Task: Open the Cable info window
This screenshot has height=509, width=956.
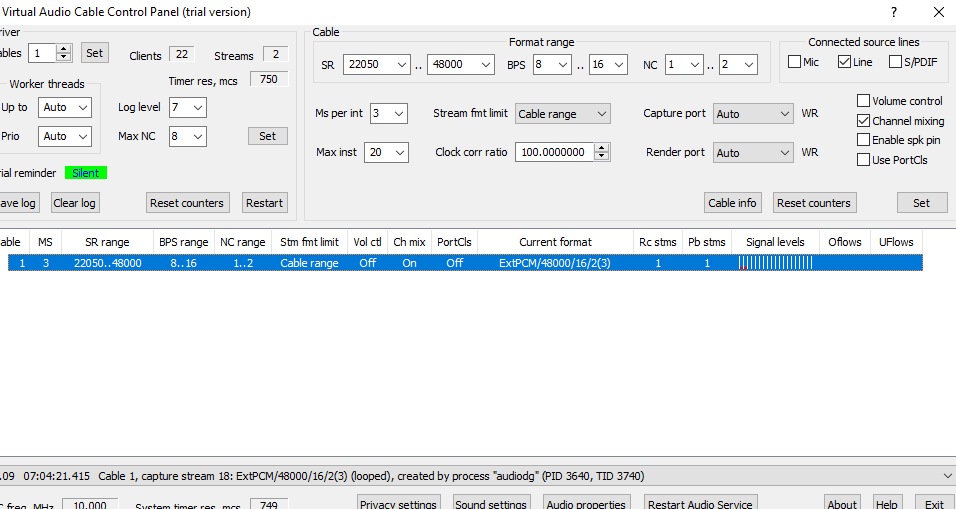Action: point(732,203)
